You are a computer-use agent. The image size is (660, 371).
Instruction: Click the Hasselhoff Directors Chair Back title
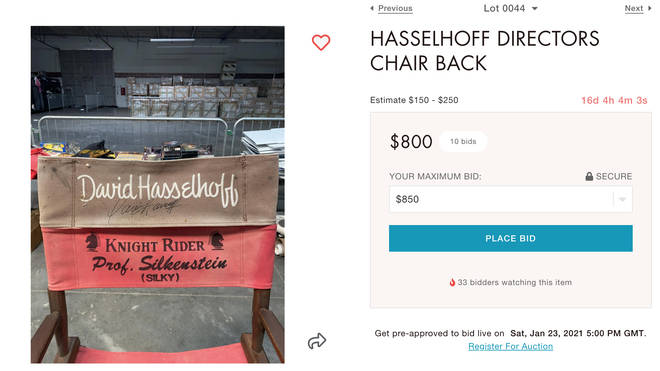484,51
